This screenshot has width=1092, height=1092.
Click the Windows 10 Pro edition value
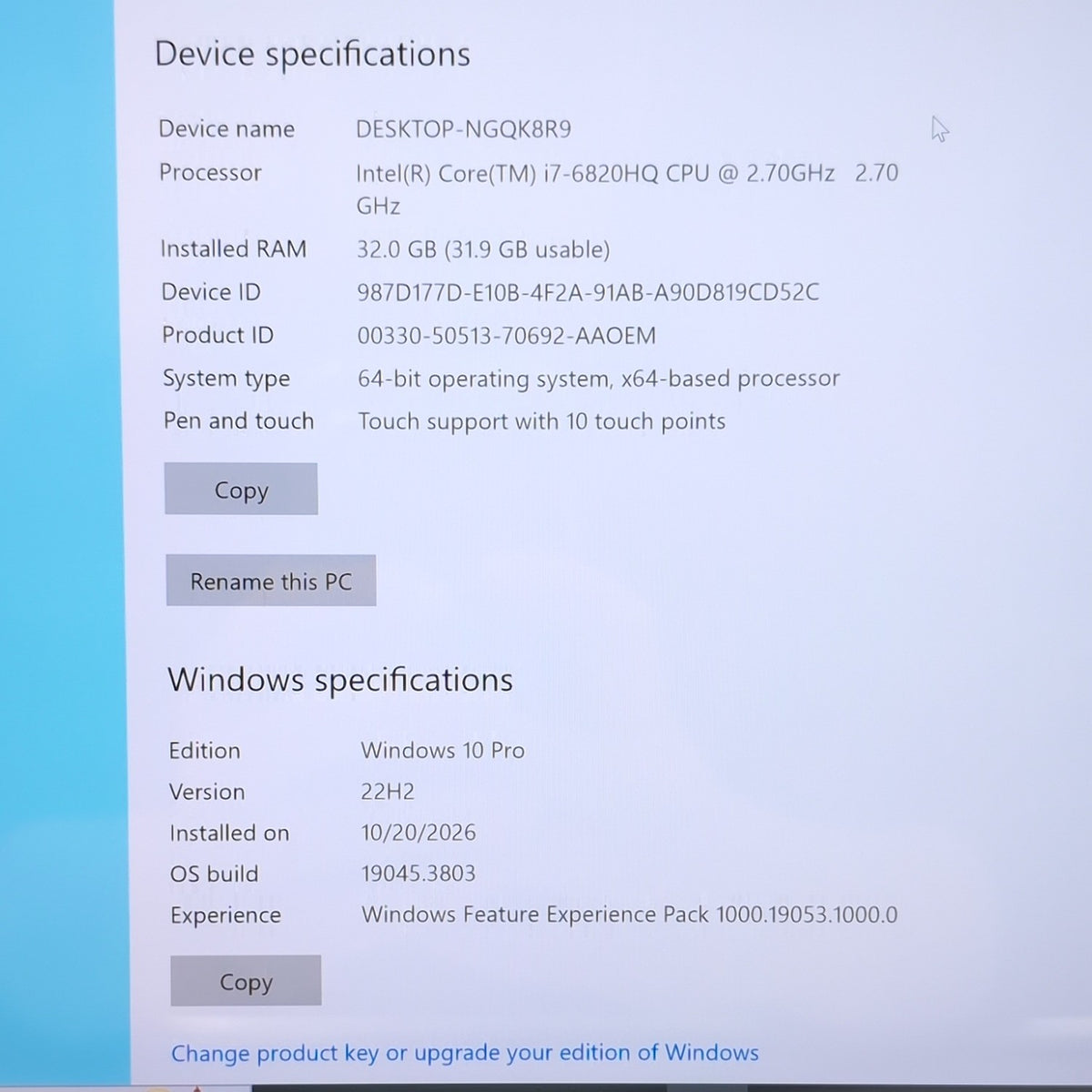tap(442, 750)
